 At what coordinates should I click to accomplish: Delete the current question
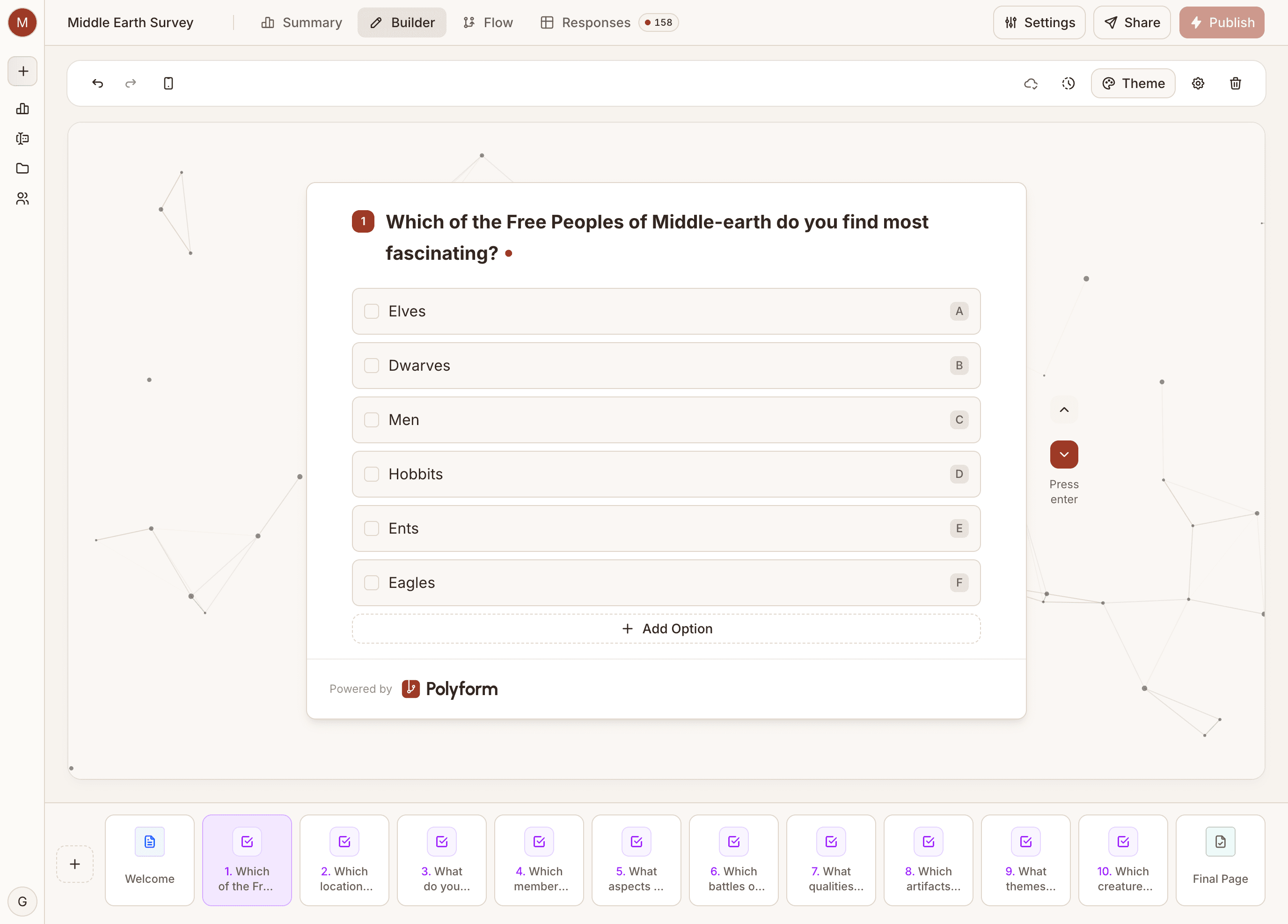(x=1235, y=83)
